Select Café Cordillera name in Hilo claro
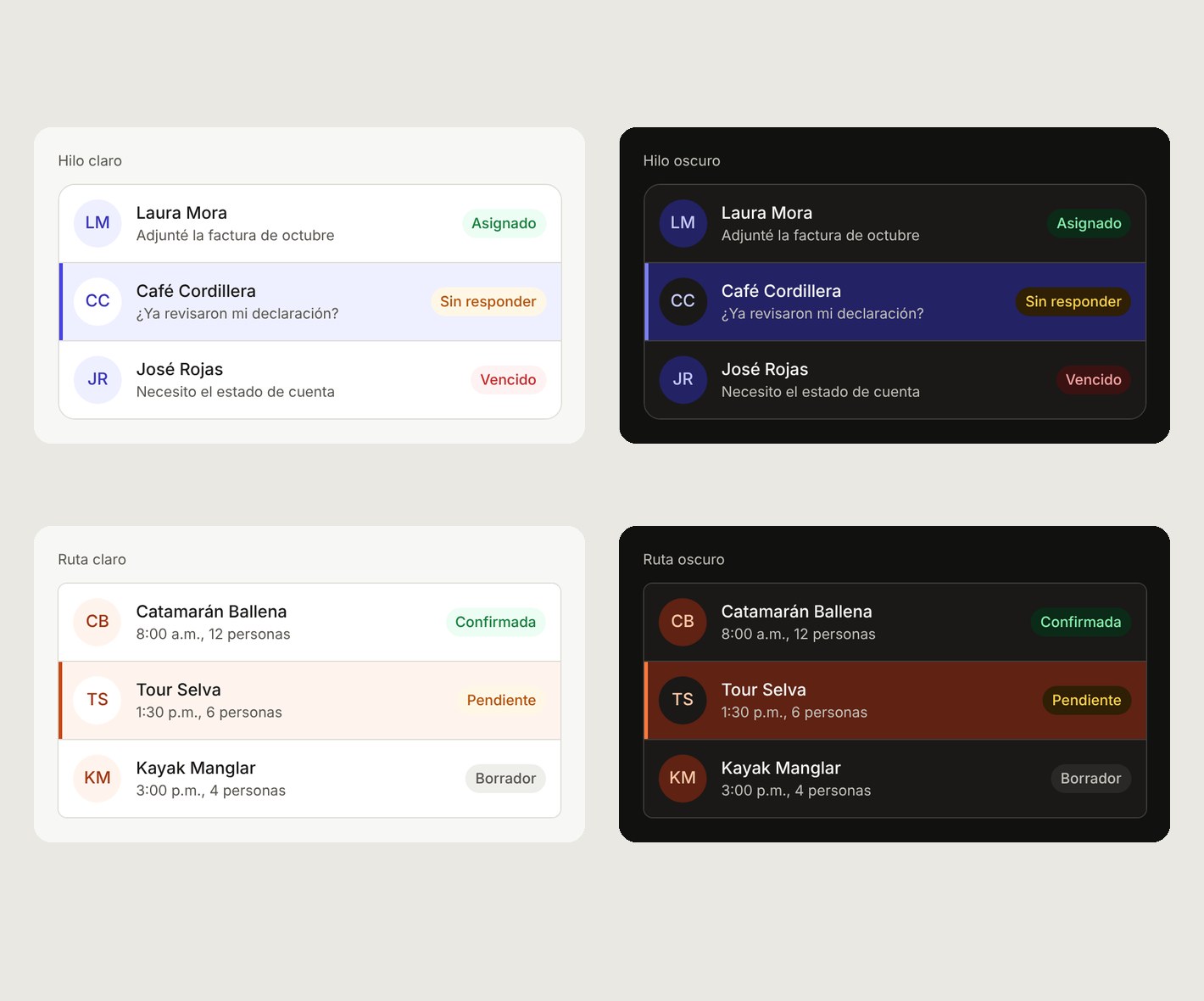 [x=196, y=291]
